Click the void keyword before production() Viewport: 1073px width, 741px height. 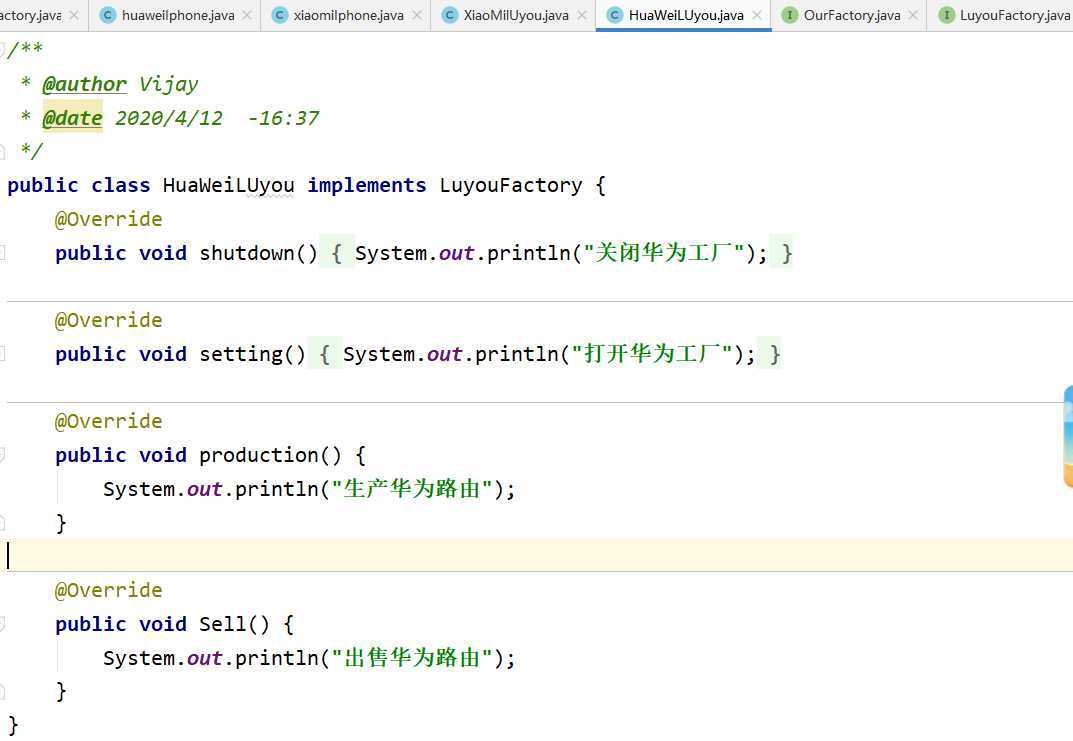163,455
